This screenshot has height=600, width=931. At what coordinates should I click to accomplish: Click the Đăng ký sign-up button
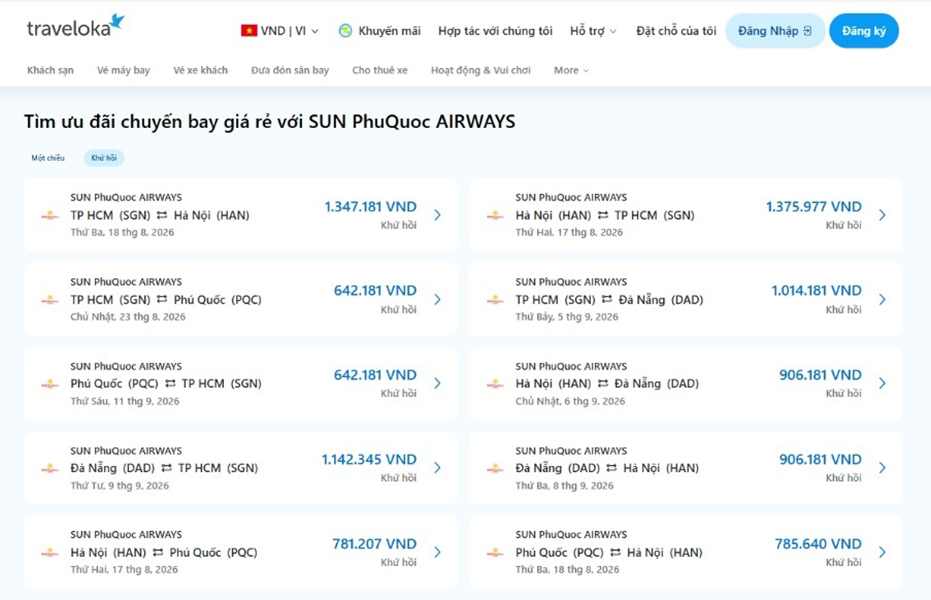[x=864, y=31]
